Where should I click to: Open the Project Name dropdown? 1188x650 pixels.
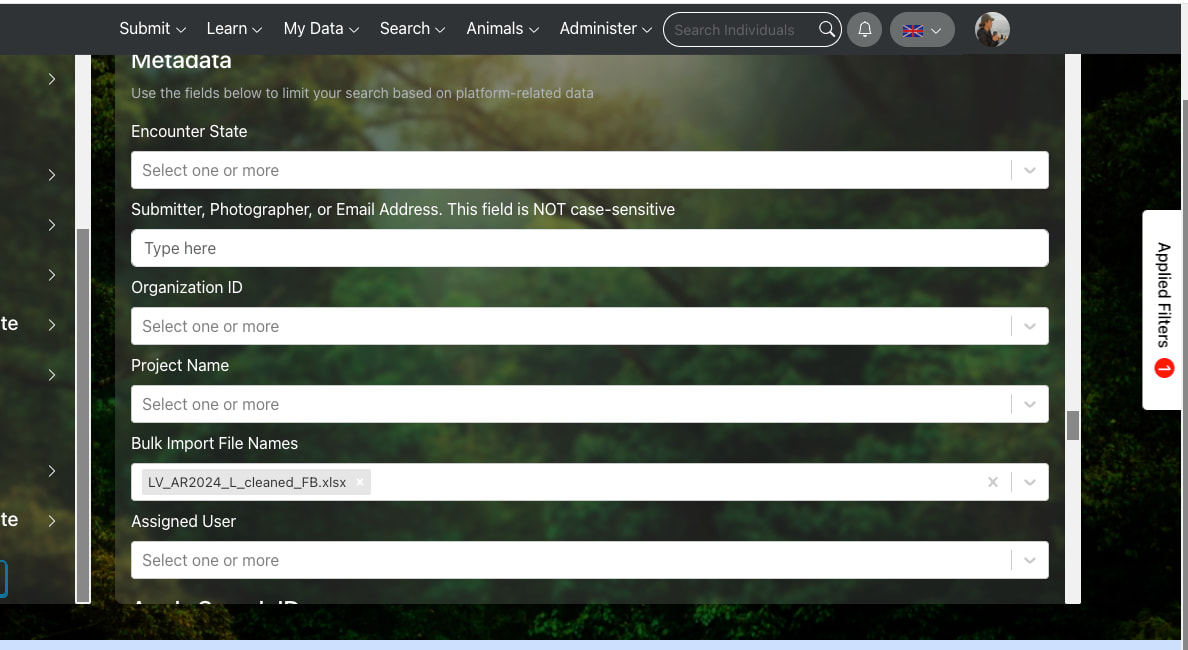click(1029, 404)
